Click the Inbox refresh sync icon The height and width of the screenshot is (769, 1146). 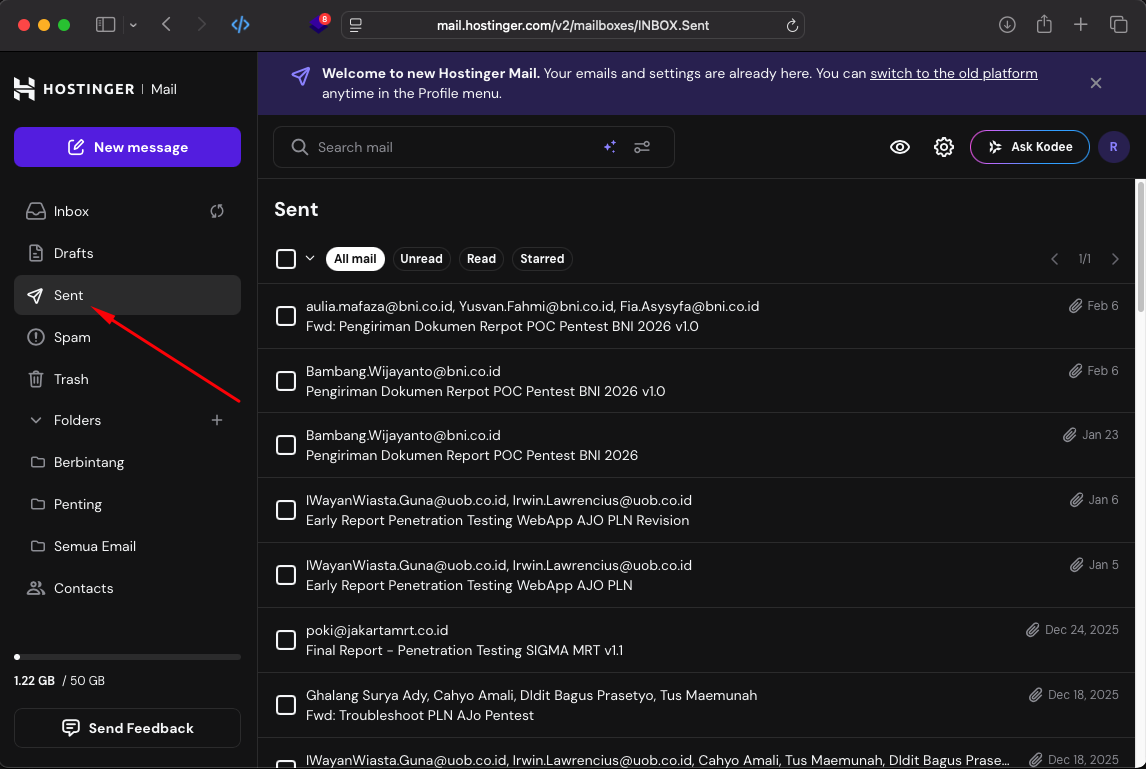[x=217, y=211]
